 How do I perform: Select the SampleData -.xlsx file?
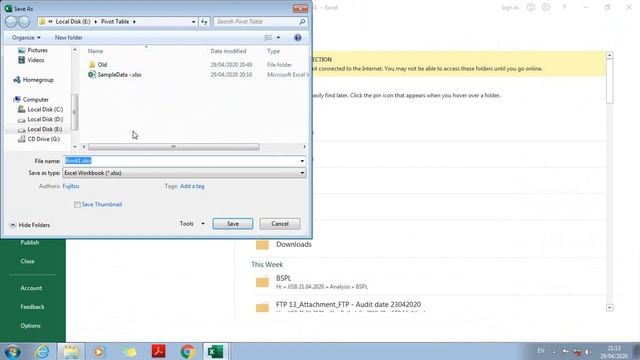pyautogui.click(x=119, y=75)
